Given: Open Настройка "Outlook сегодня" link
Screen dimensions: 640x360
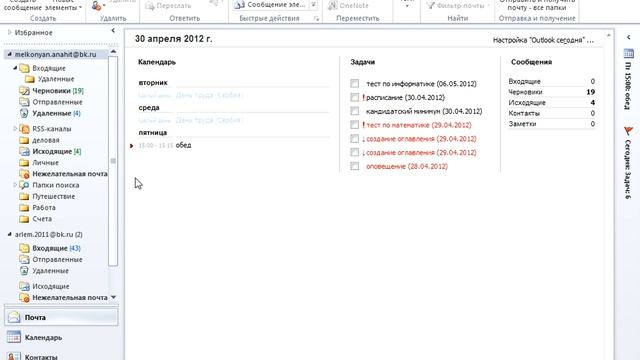Looking at the screenshot, I should click(x=543, y=40).
